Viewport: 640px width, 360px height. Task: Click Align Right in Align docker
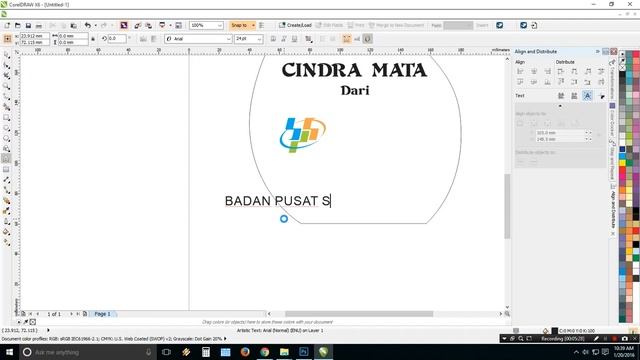(x=547, y=71)
